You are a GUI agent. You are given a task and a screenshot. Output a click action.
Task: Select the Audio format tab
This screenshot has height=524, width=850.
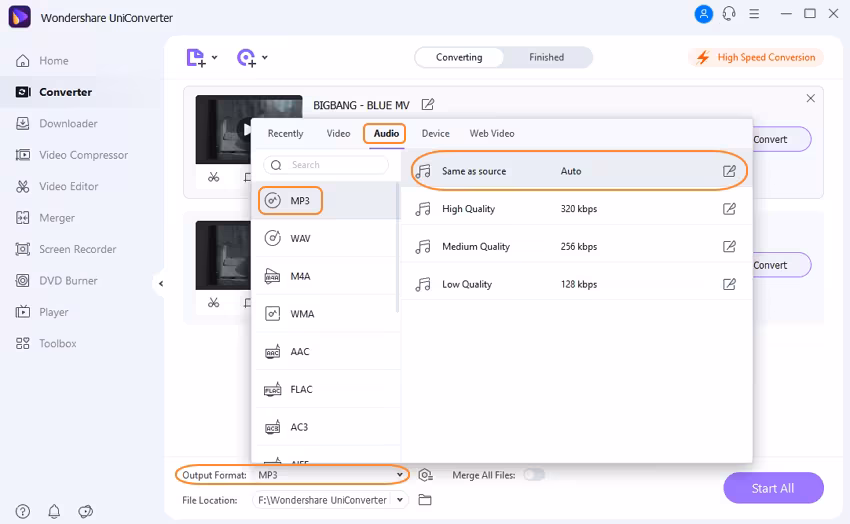pyautogui.click(x=386, y=134)
